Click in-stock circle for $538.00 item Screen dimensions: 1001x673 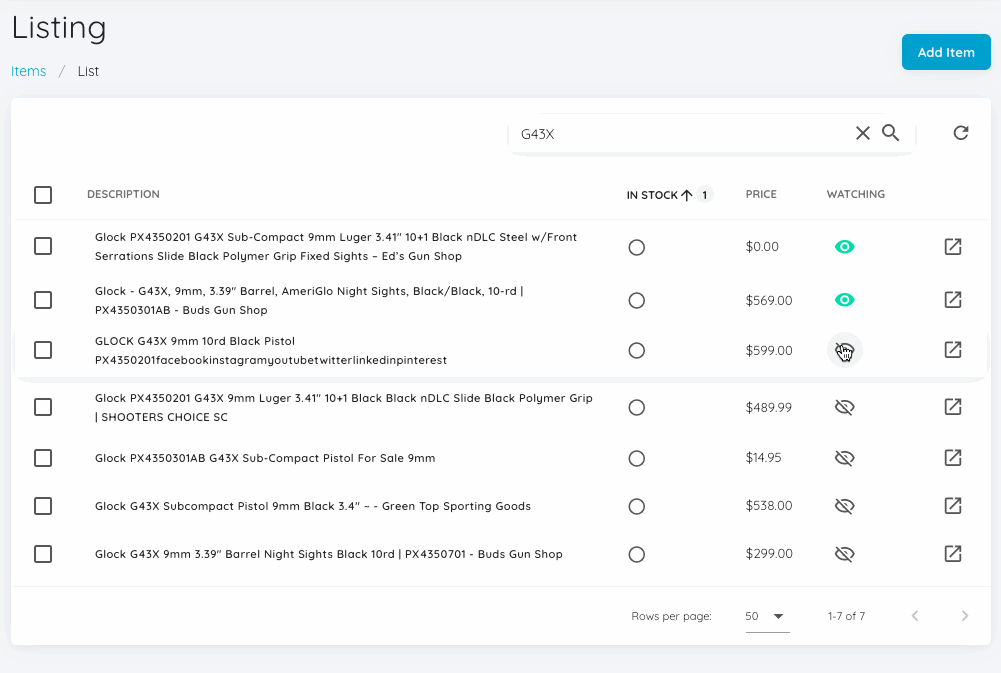click(636, 506)
